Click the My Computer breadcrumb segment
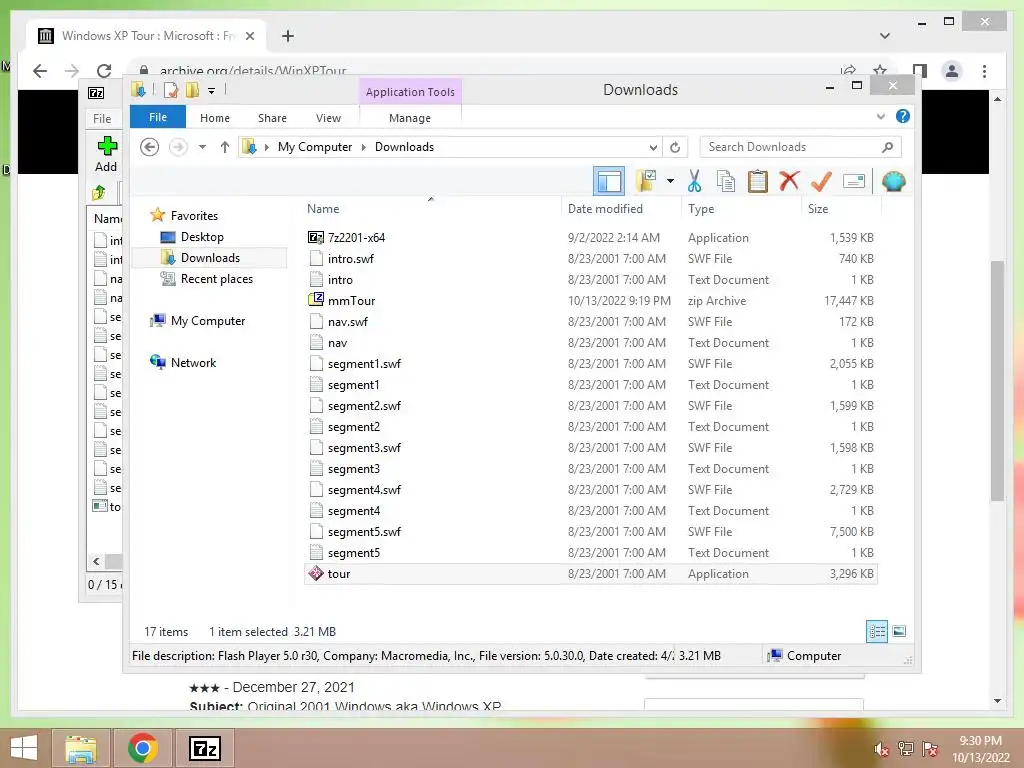The image size is (1024, 768). pos(315,147)
